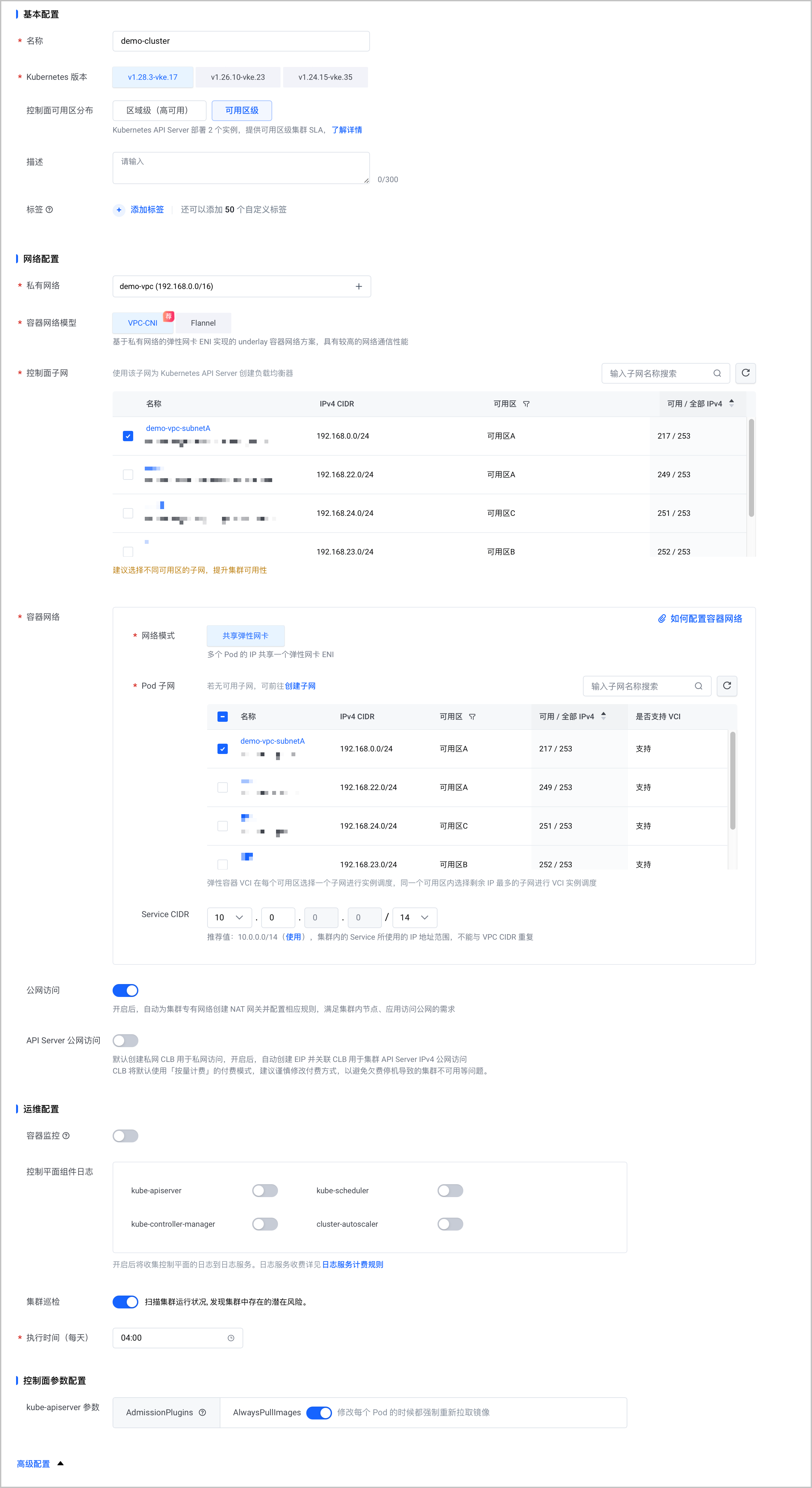Select Kubernetes version v1.28.3-vke.17

(152, 78)
